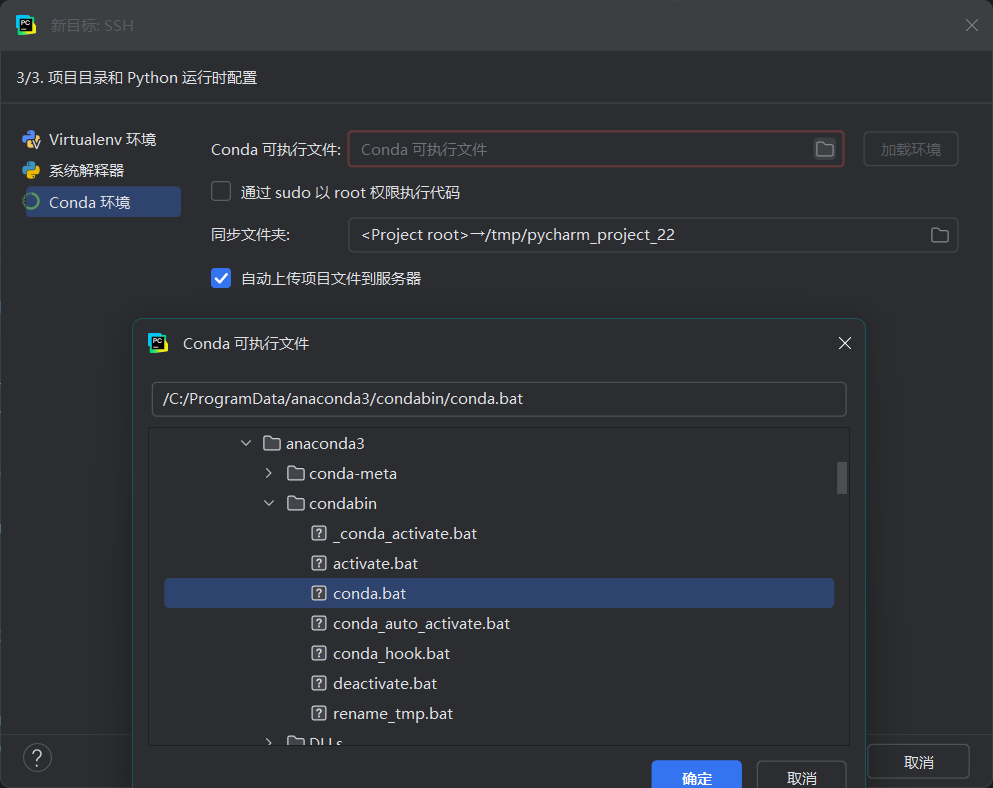
Task: Click the conda-meta folder icon
Action: [x=296, y=473]
